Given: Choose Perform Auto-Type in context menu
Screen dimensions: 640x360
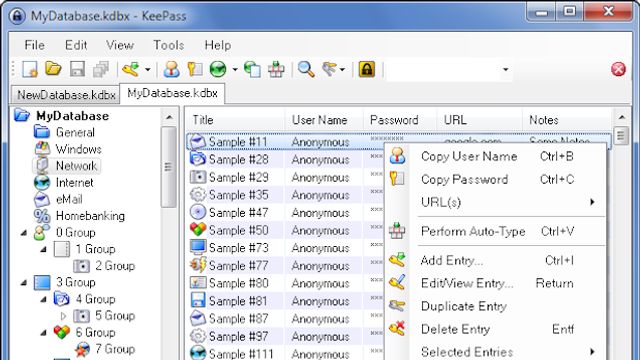Looking at the screenshot, I should [x=495, y=231].
